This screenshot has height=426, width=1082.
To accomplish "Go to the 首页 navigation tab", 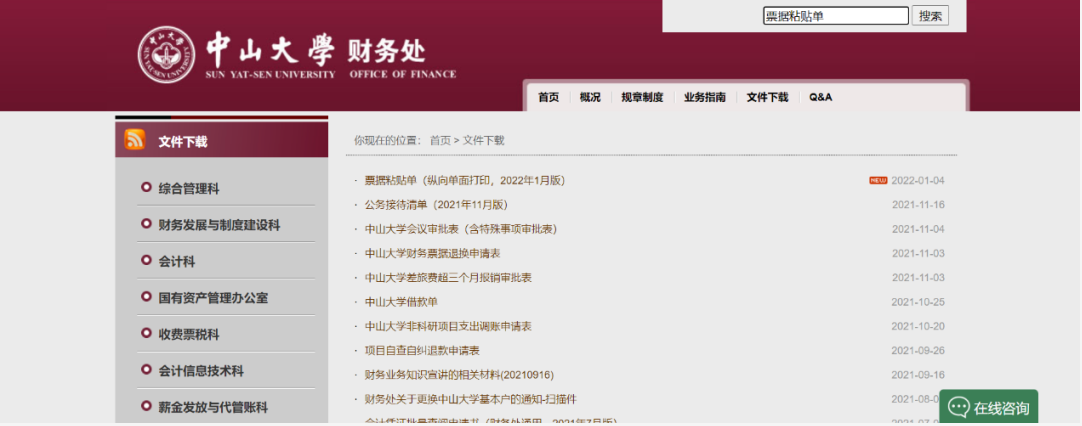I will coord(548,97).
